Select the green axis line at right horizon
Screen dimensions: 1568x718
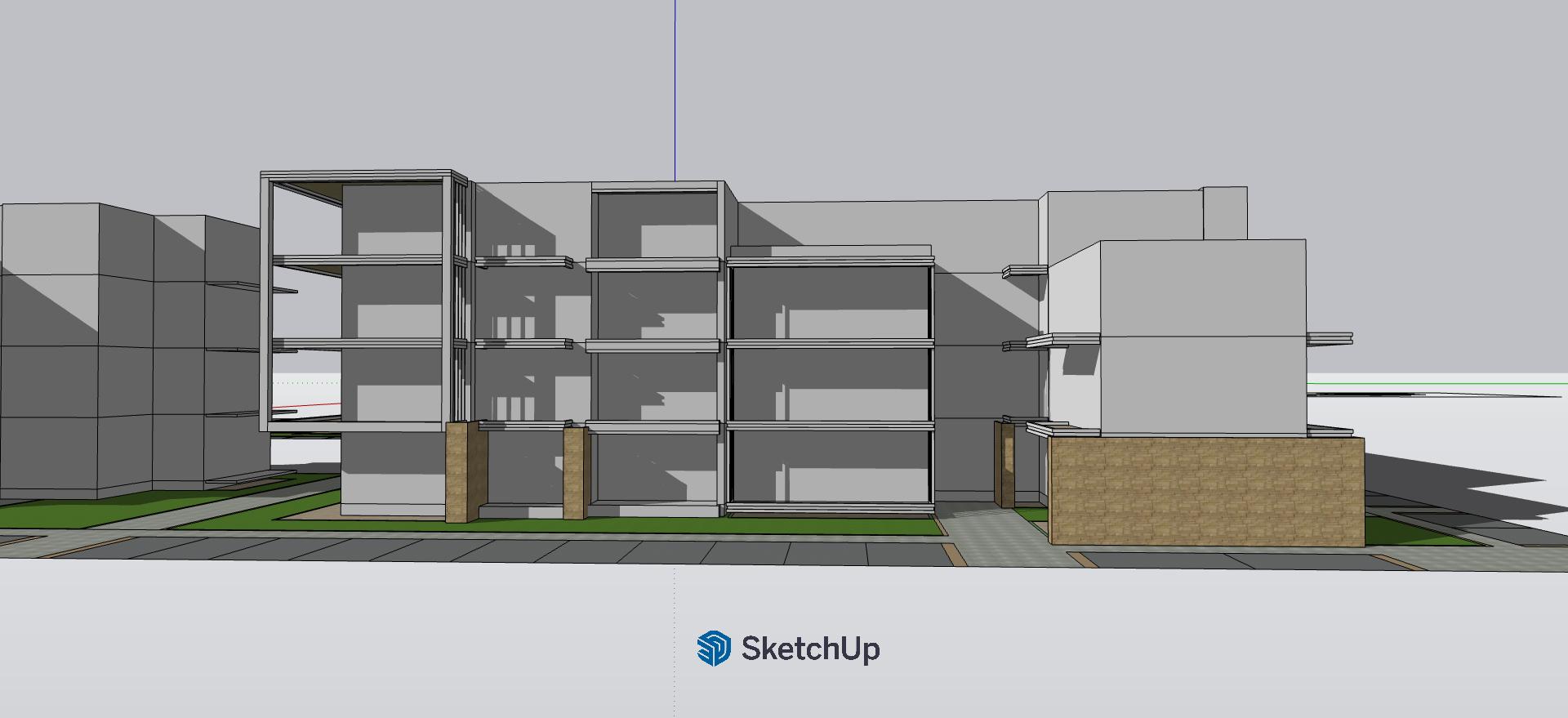click(1437, 382)
